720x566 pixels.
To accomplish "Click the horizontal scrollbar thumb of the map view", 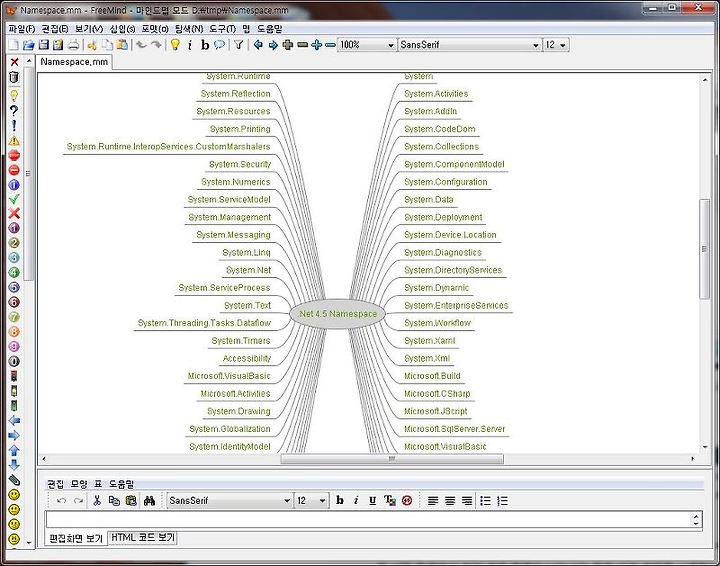I will [x=392, y=459].
